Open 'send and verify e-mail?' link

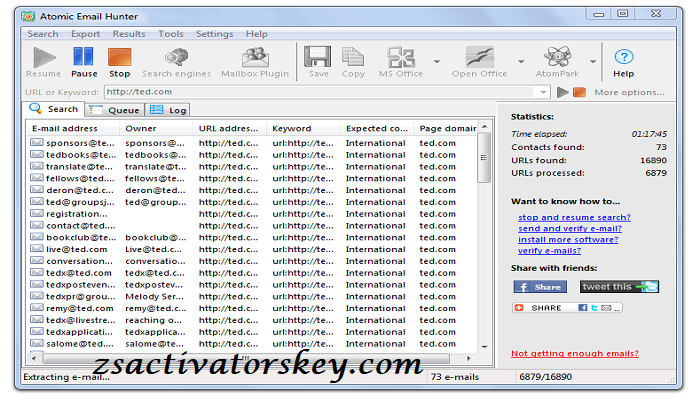click(570, 229)
